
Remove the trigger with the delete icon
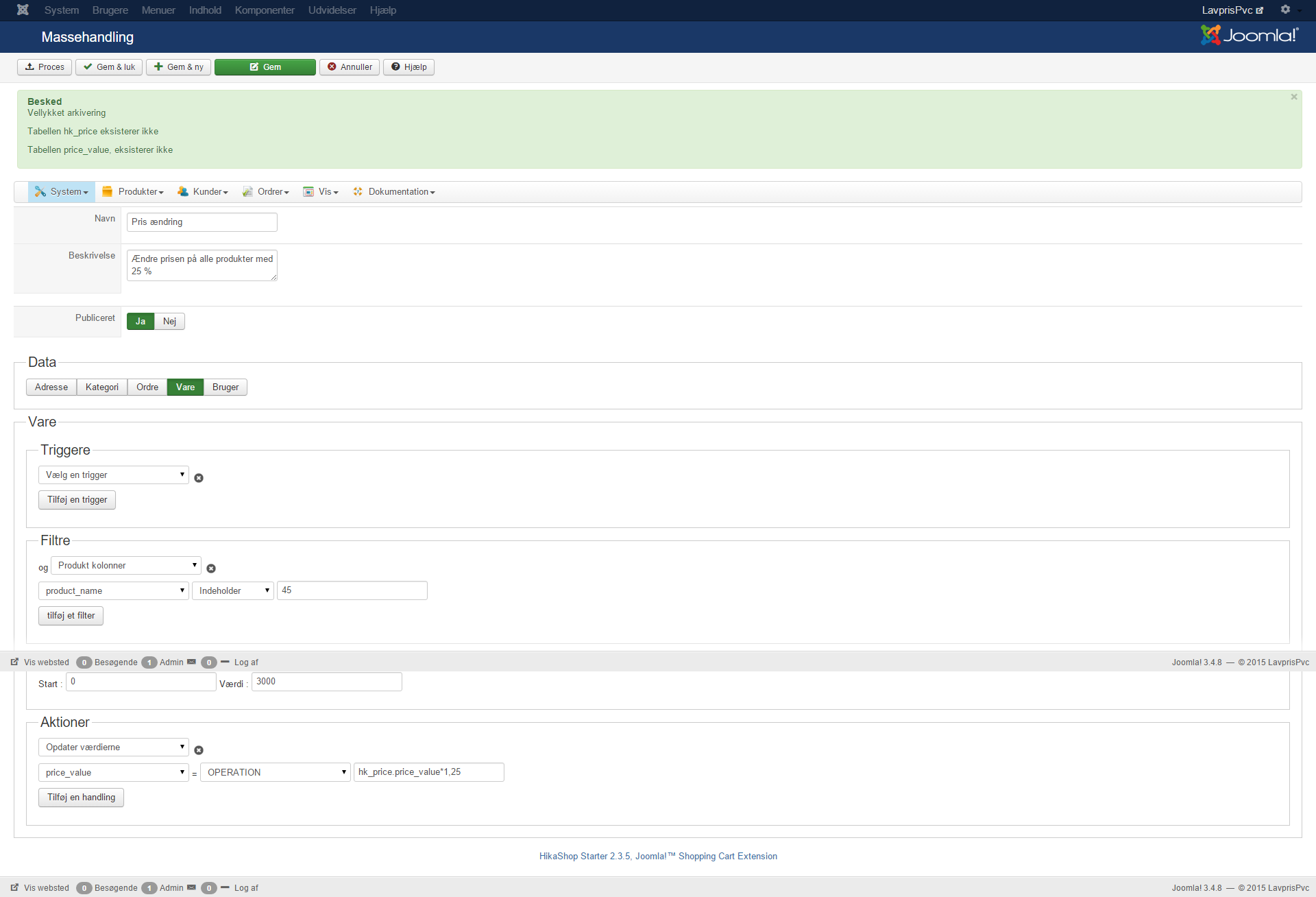coord(199,478)
